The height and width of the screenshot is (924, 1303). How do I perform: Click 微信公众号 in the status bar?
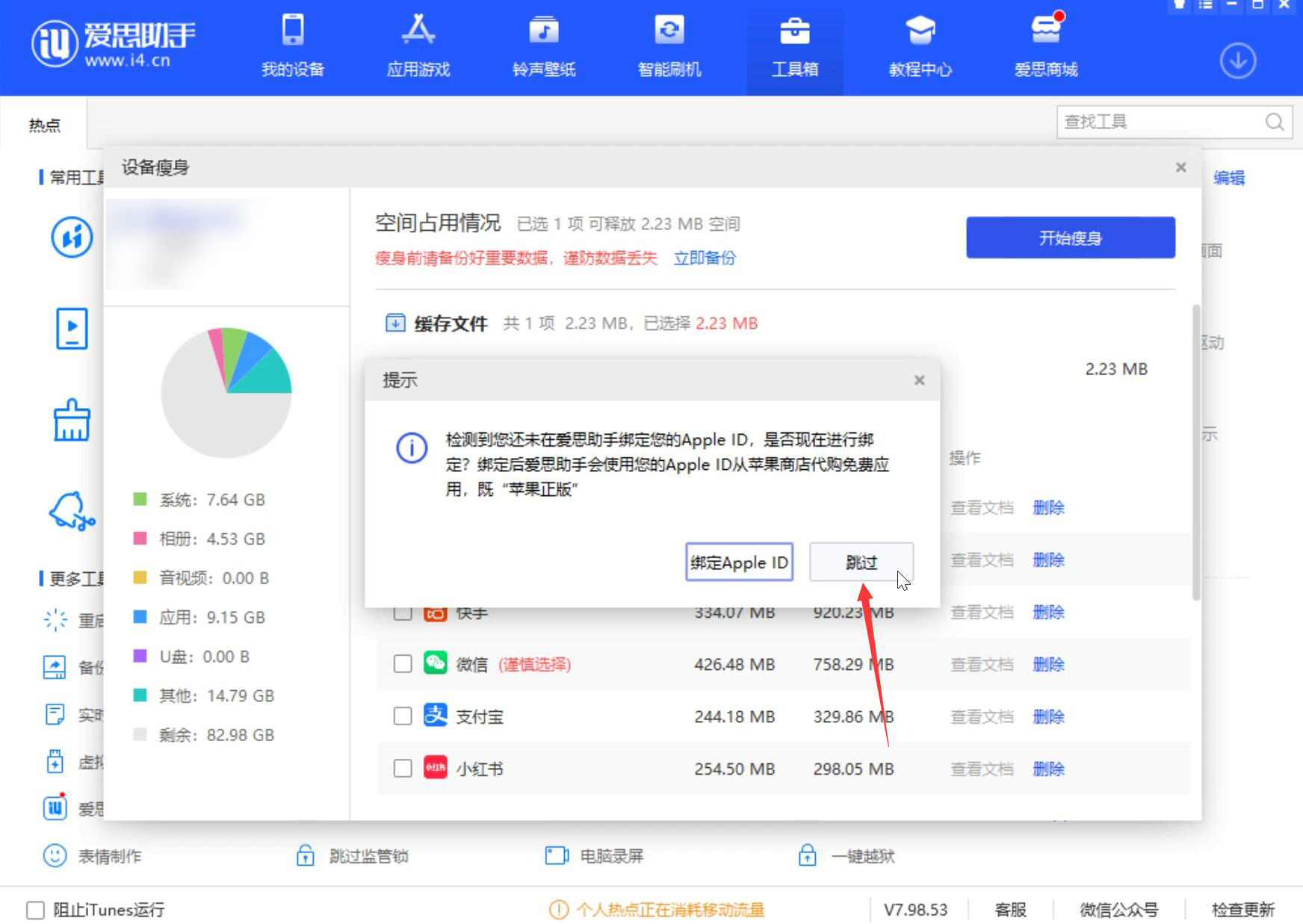pyautogui.click(x=1119, y=910)
